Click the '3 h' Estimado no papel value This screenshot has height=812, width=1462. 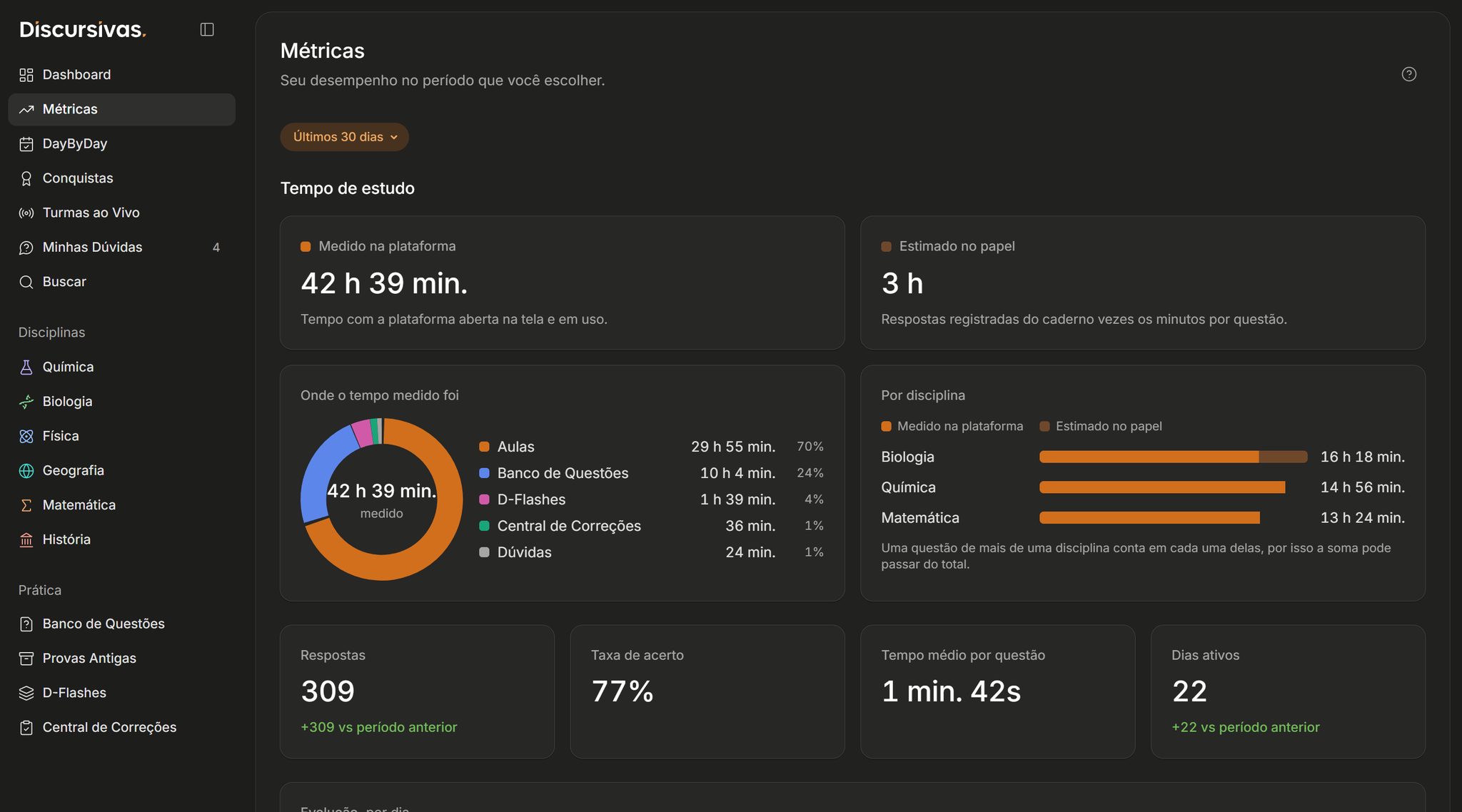902,283
